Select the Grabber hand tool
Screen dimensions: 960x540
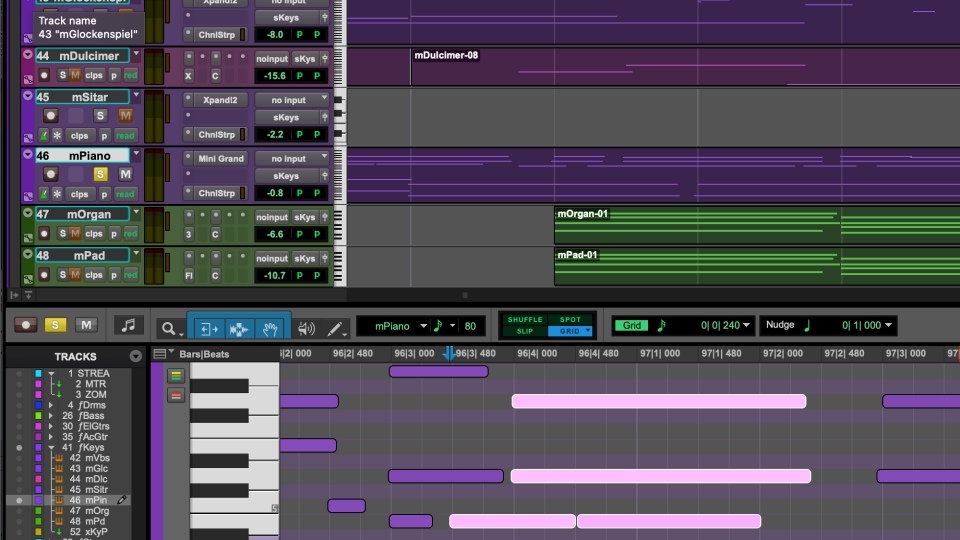[x=269, y=329]
